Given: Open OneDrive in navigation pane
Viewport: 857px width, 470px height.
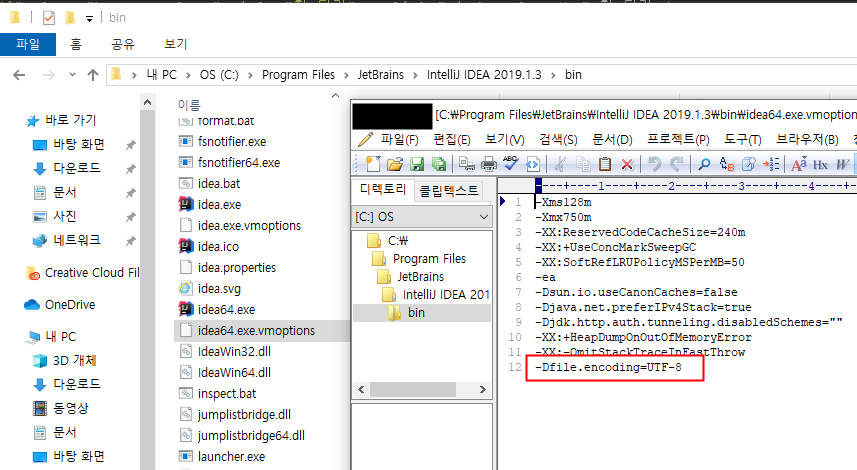Looking at the screenshot, I should click(69, 305).
